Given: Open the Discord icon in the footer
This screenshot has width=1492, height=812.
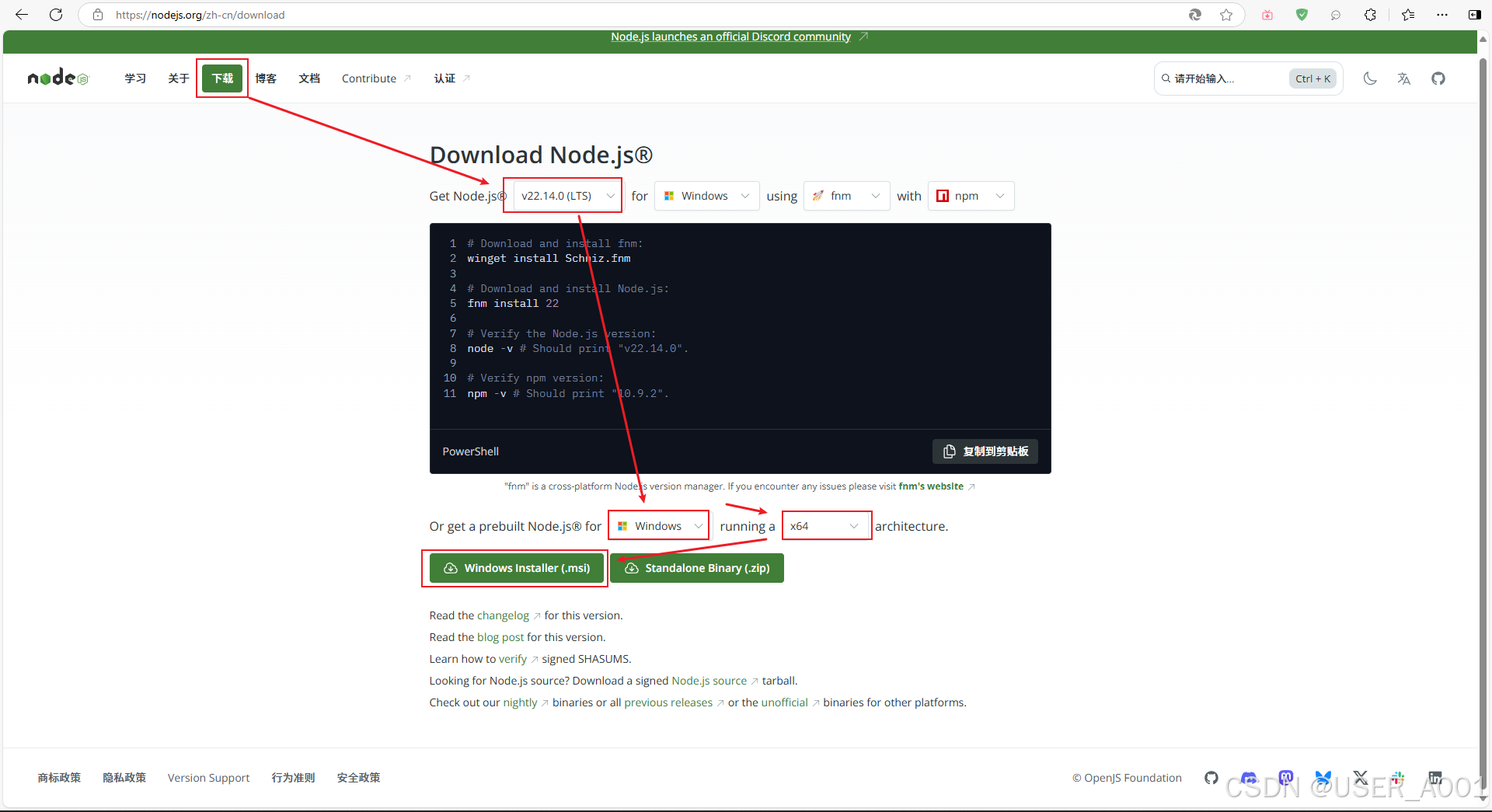Looking at the screenshot, I should [x=1249, y=778].
